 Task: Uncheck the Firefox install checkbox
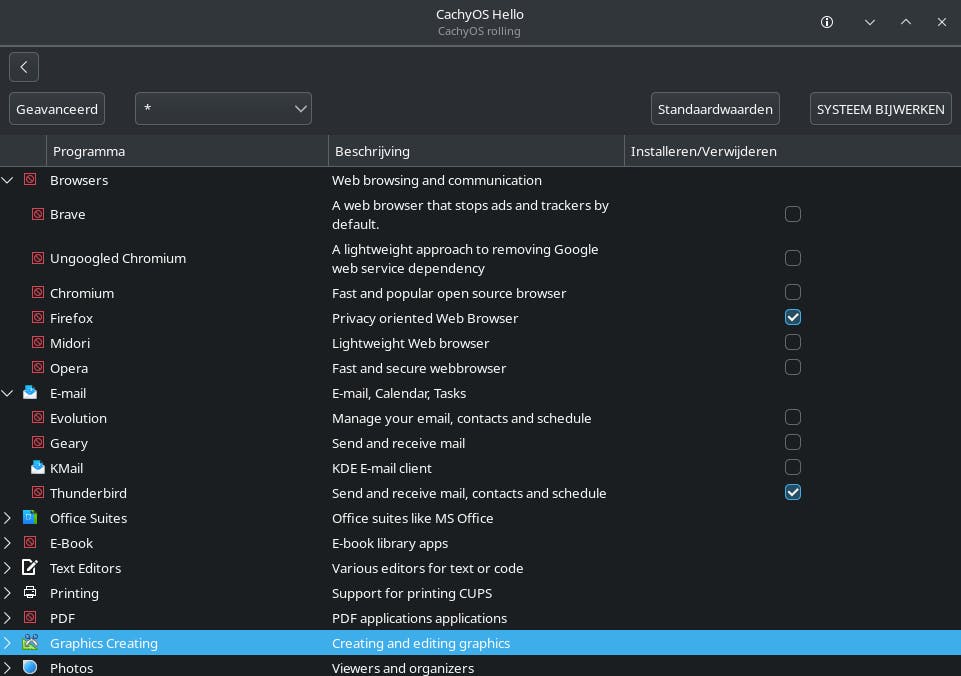coord(793,318)
